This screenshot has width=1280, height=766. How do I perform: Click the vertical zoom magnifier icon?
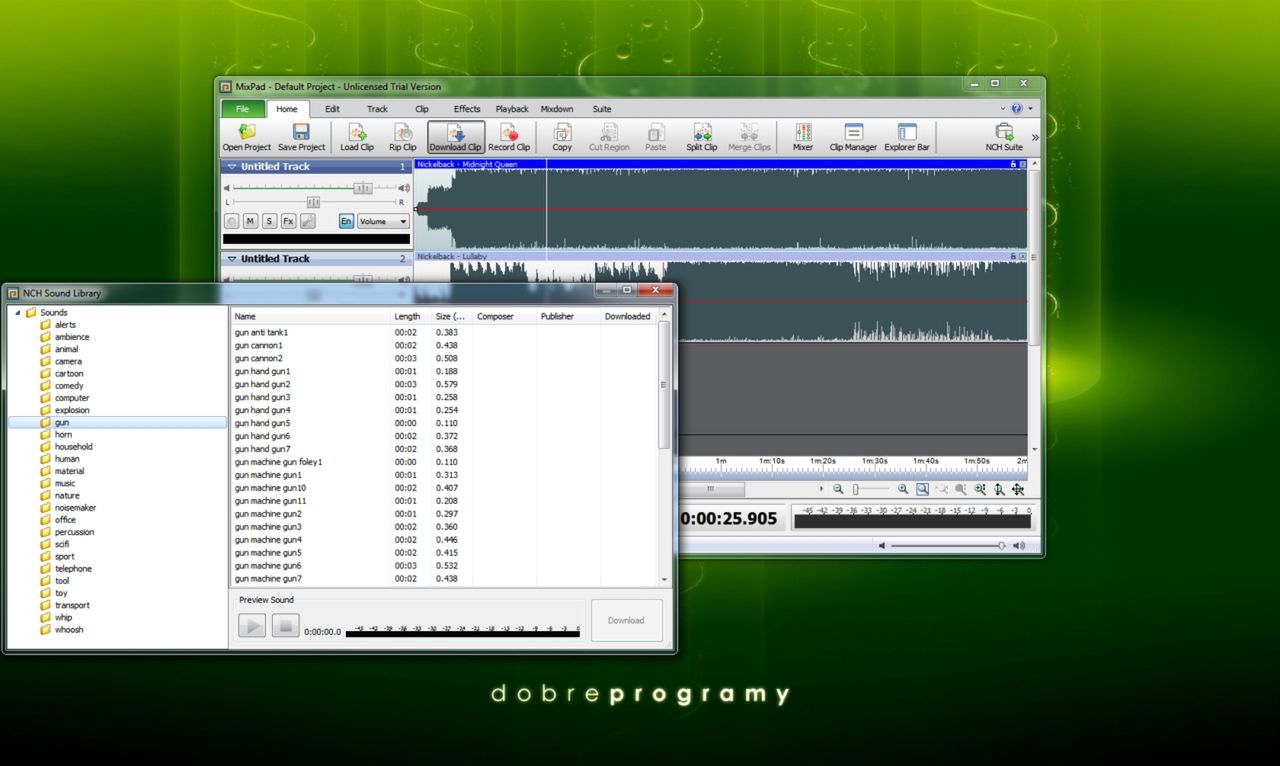[x=999, y=489]
